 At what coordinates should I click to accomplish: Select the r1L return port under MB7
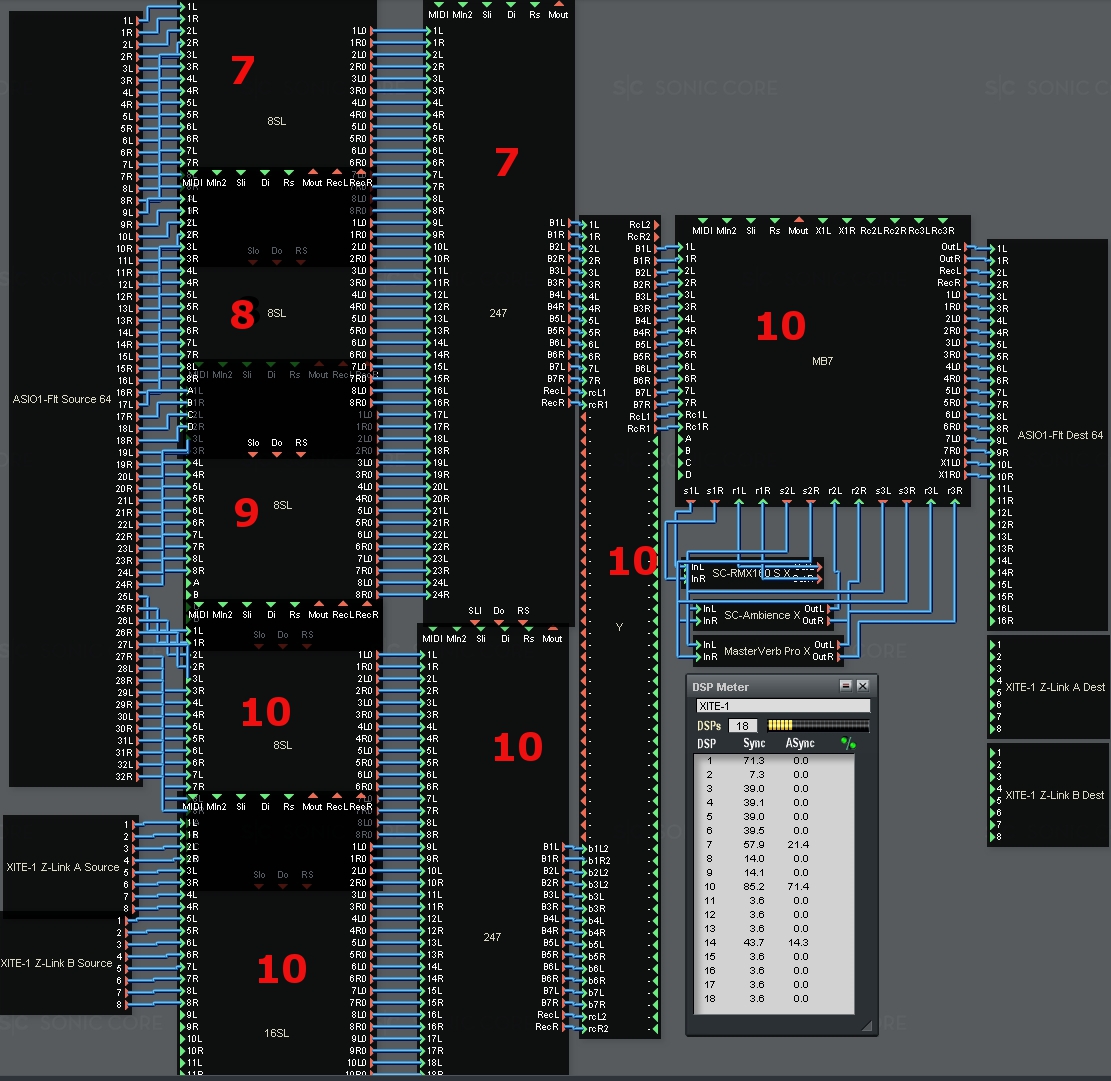click(739, 502)
